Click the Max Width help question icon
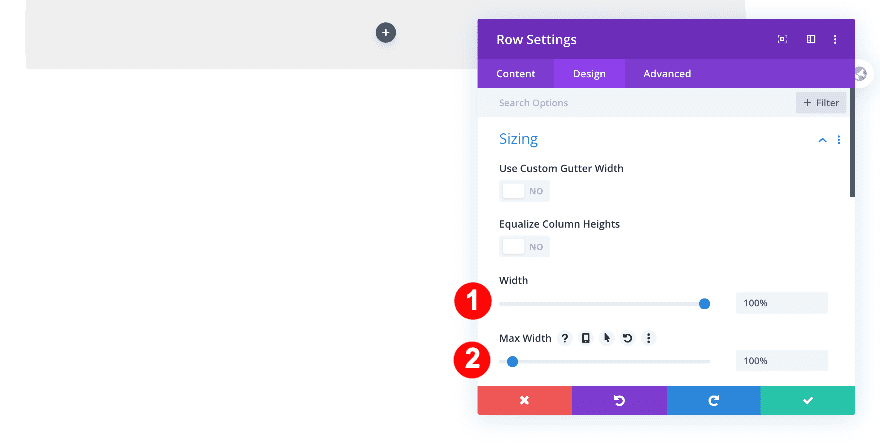The width and height of the screenshot is (880, 448). tap(565, 338)
